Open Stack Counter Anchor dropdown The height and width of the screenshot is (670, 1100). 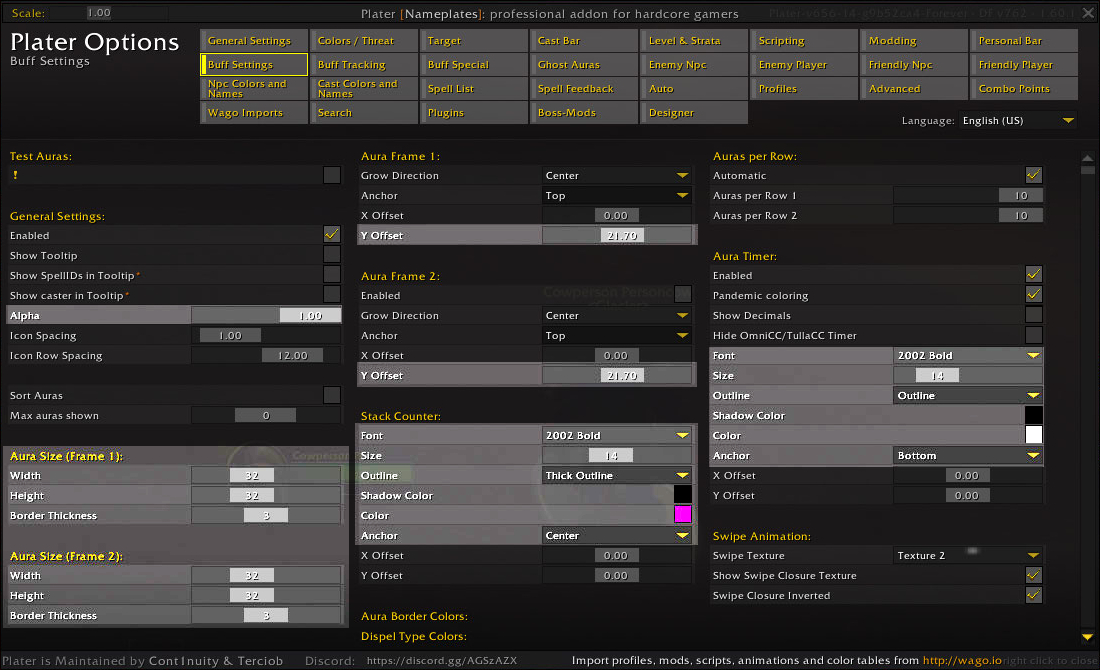click(617, 535)
